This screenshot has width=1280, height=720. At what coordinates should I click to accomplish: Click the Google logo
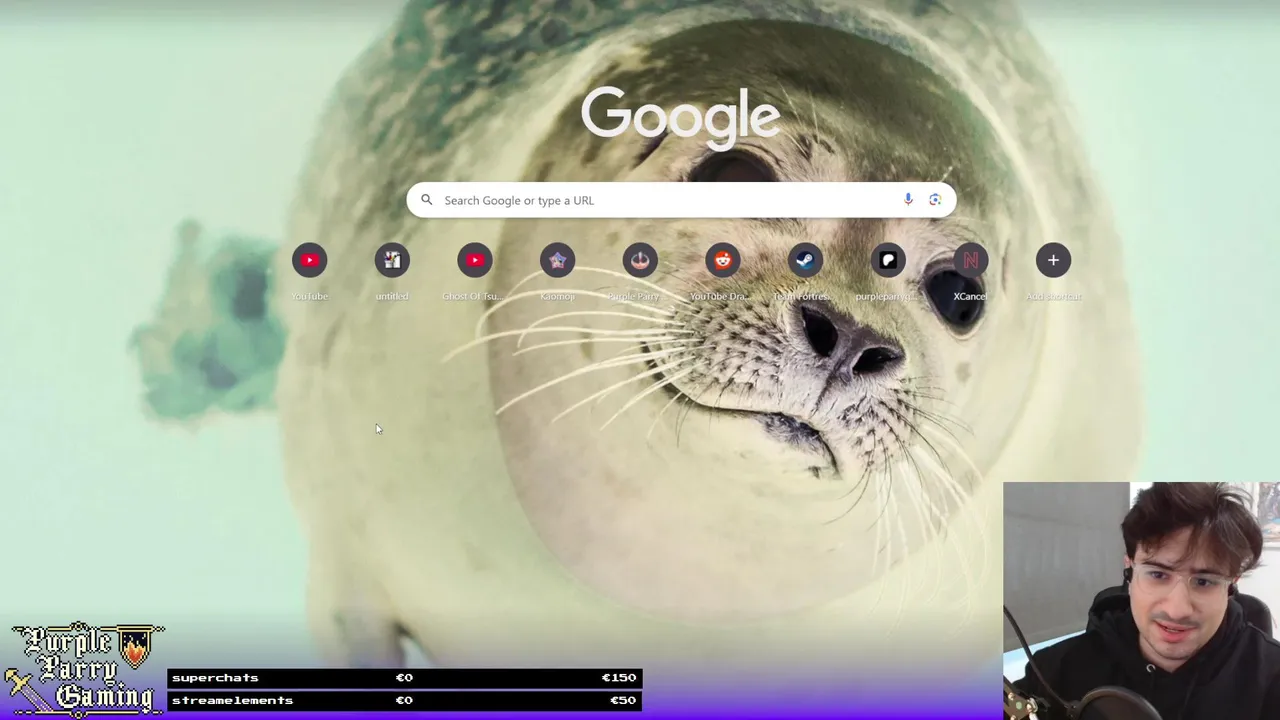(681, 119)
